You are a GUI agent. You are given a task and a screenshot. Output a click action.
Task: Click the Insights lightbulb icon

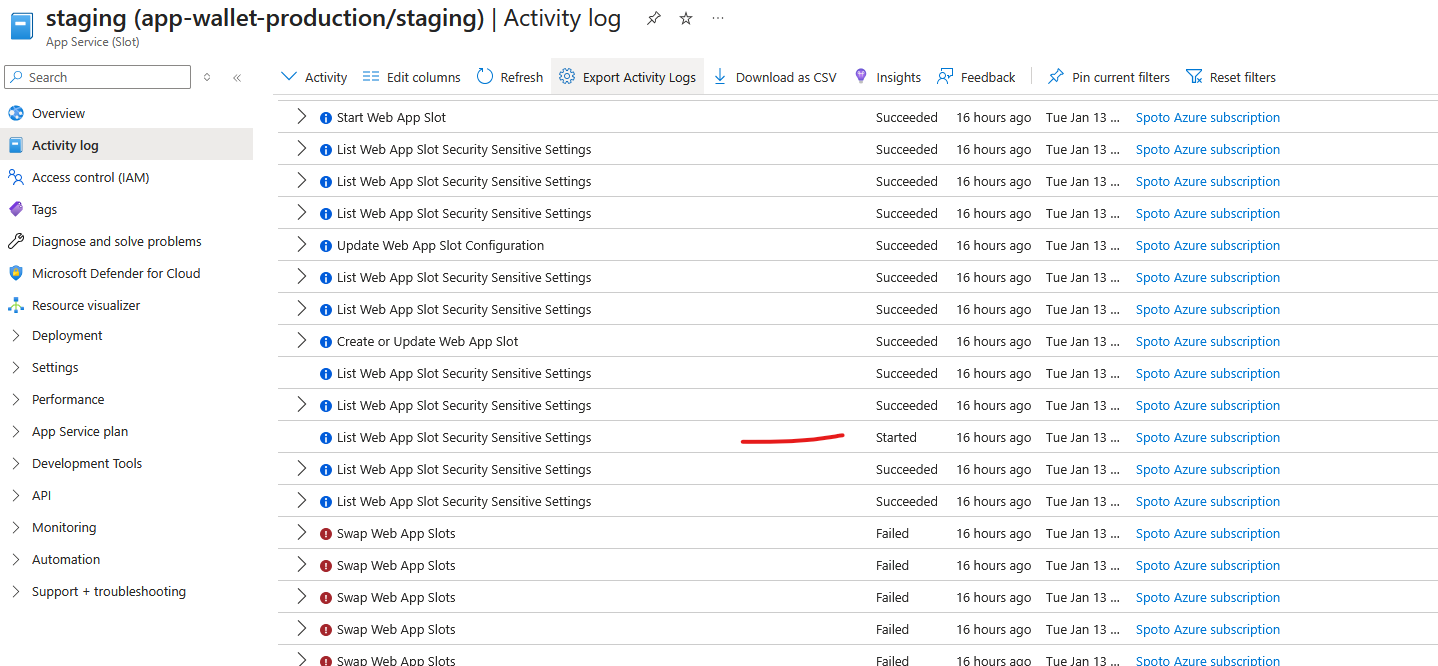click(x=861, y=76)
